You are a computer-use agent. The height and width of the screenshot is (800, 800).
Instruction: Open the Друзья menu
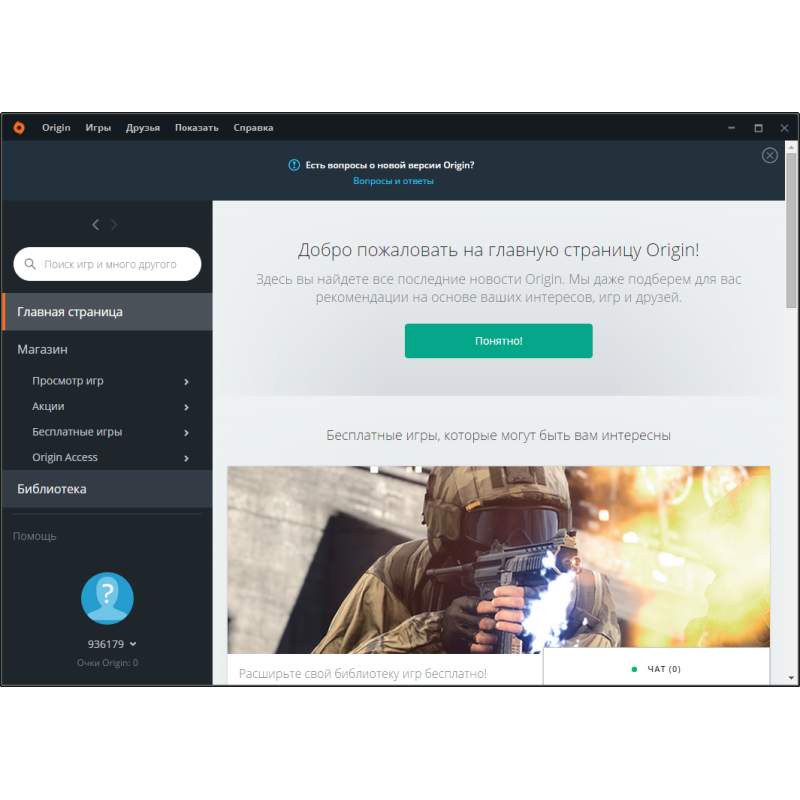tap(143, 128)
